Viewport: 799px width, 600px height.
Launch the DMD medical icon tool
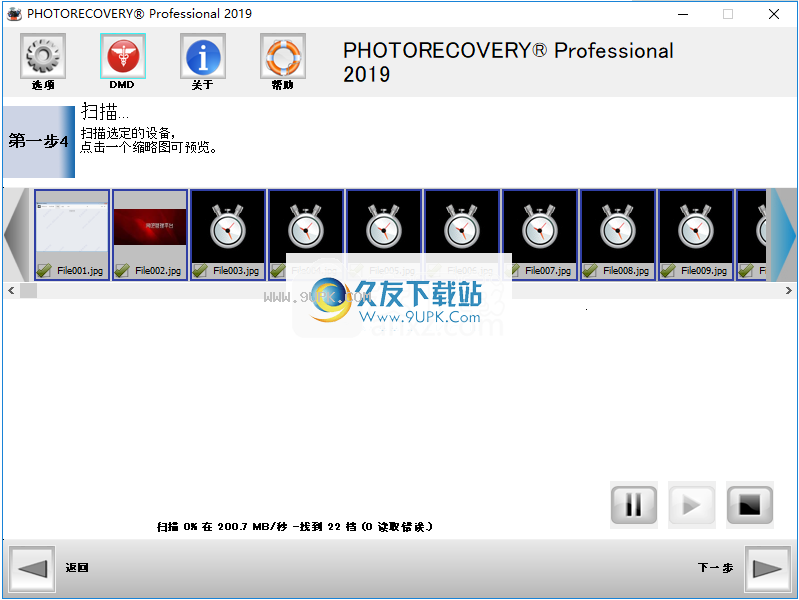click(x=123, y=56)
